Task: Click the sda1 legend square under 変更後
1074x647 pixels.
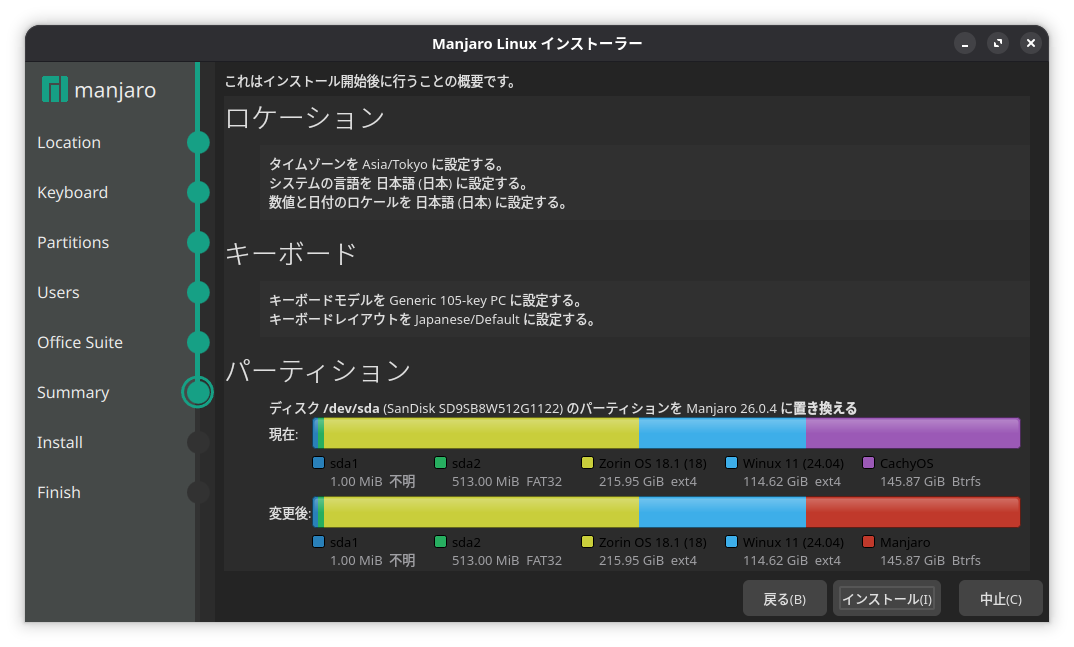Action: [319, 542]
